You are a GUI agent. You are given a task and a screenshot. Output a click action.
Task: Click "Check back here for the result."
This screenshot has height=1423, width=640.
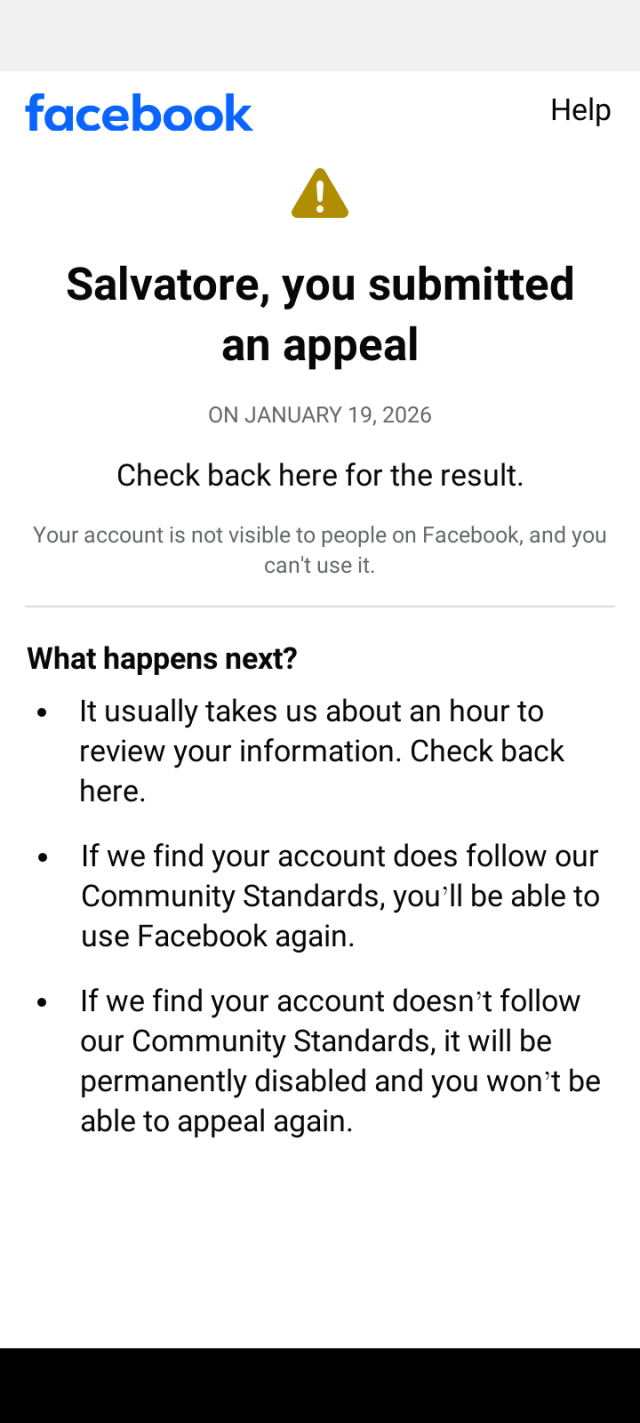(x=320, y=475)
